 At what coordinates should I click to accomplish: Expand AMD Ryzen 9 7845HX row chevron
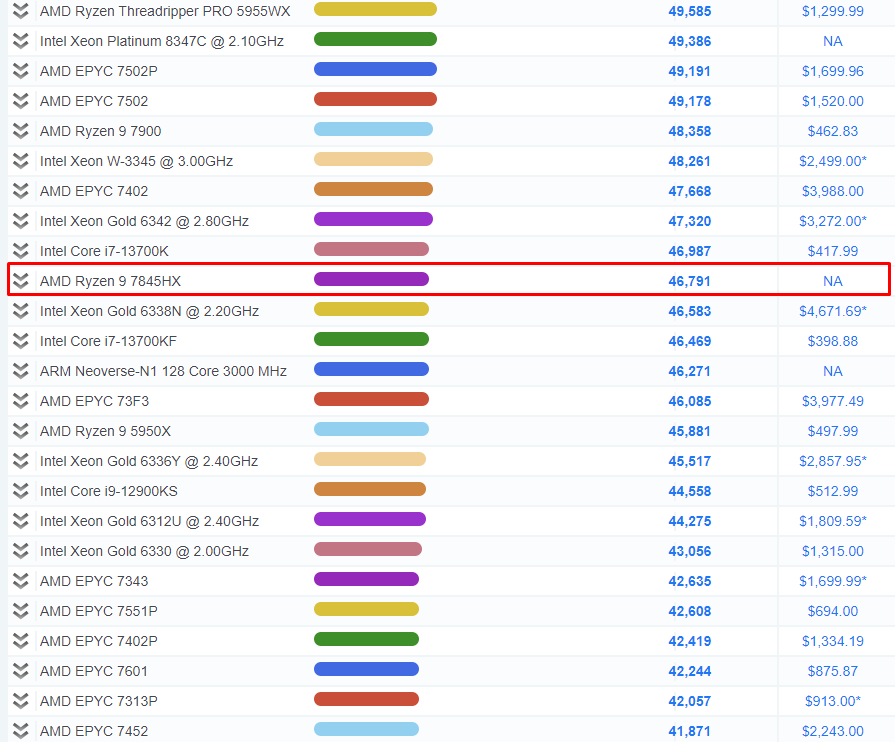tap(21, 281)
